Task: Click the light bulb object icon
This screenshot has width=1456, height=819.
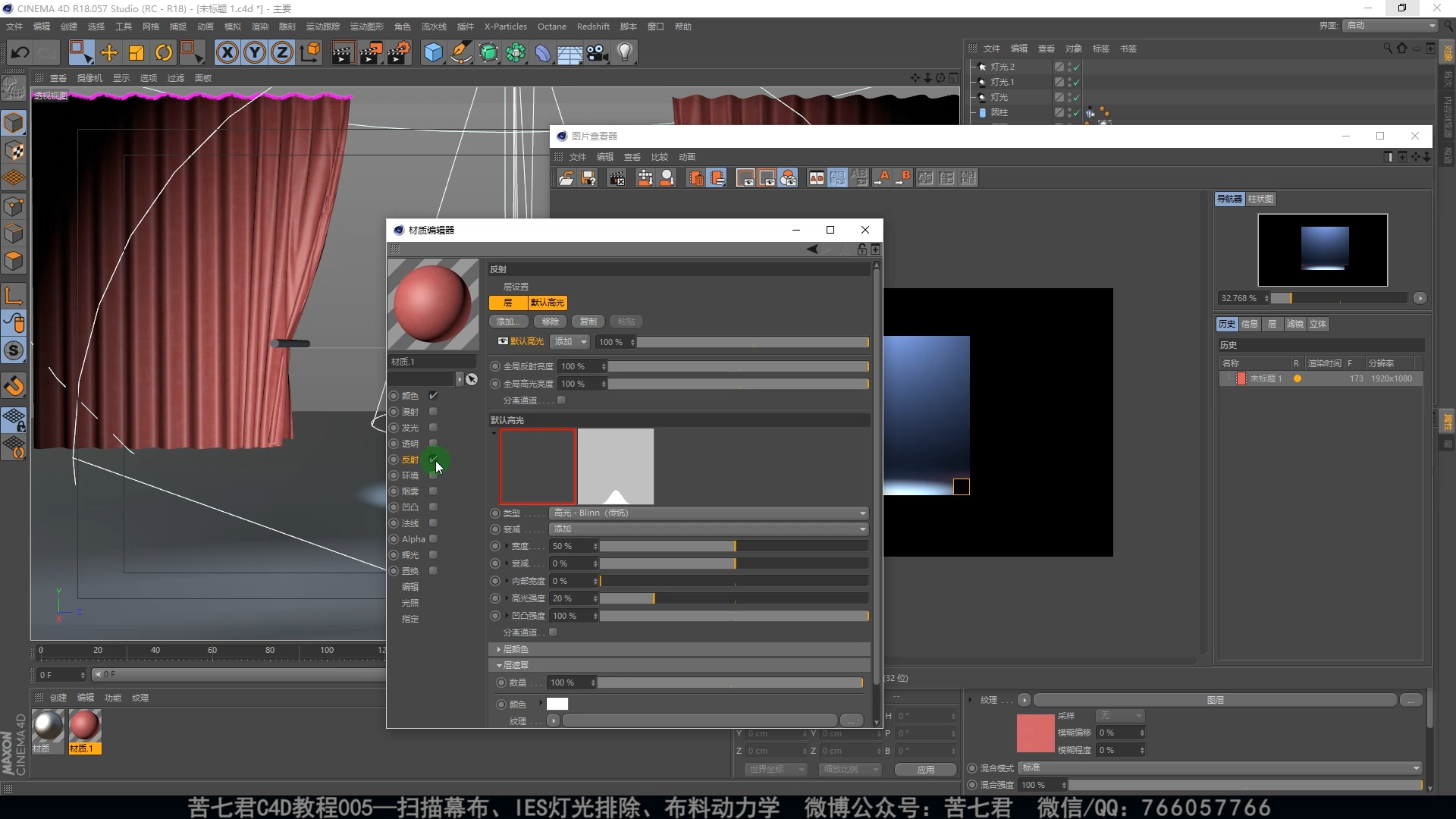Action: click(x=625, y=52)
